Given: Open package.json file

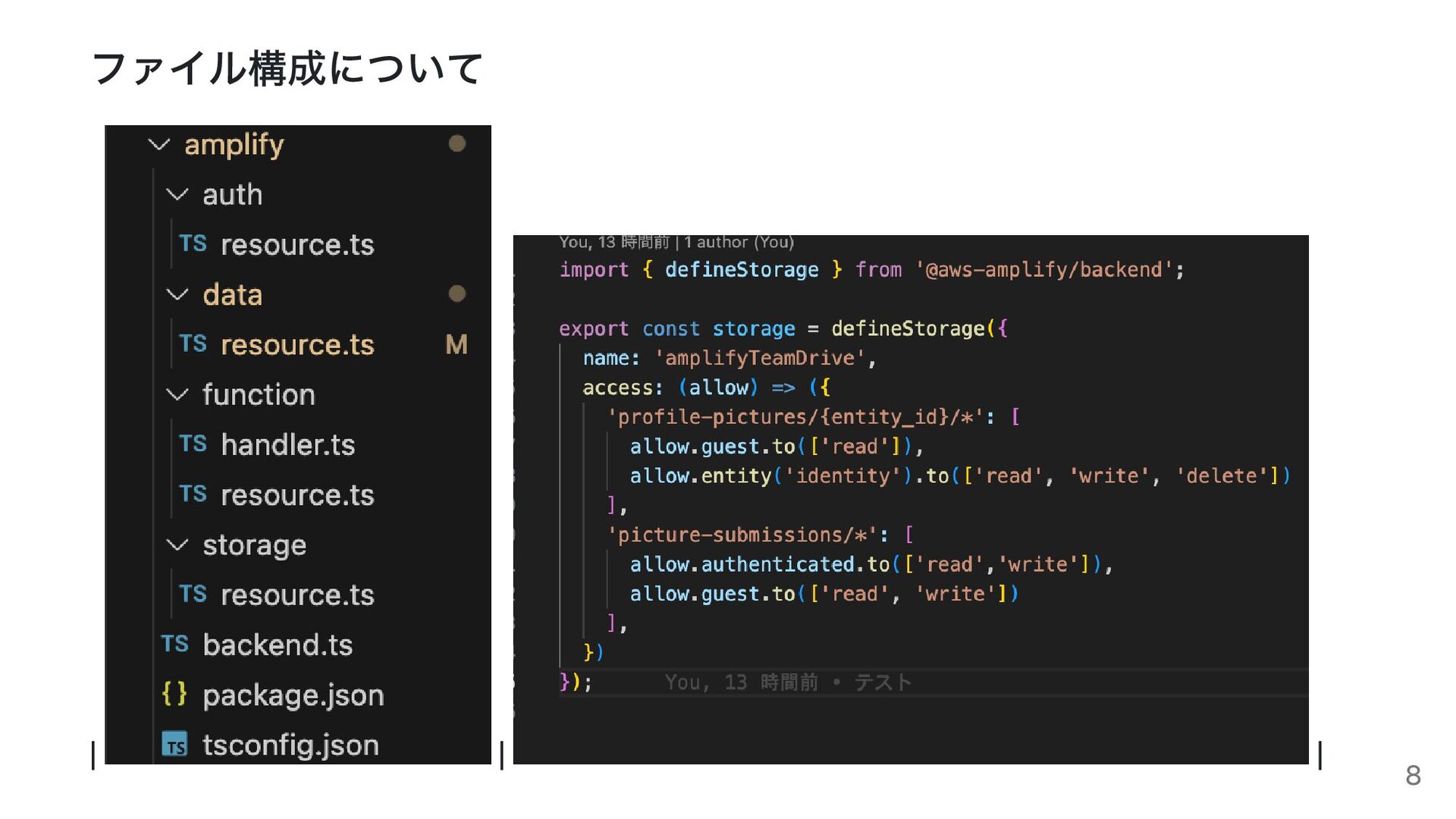Looking at the screenshot, I should tap(293, 695).
